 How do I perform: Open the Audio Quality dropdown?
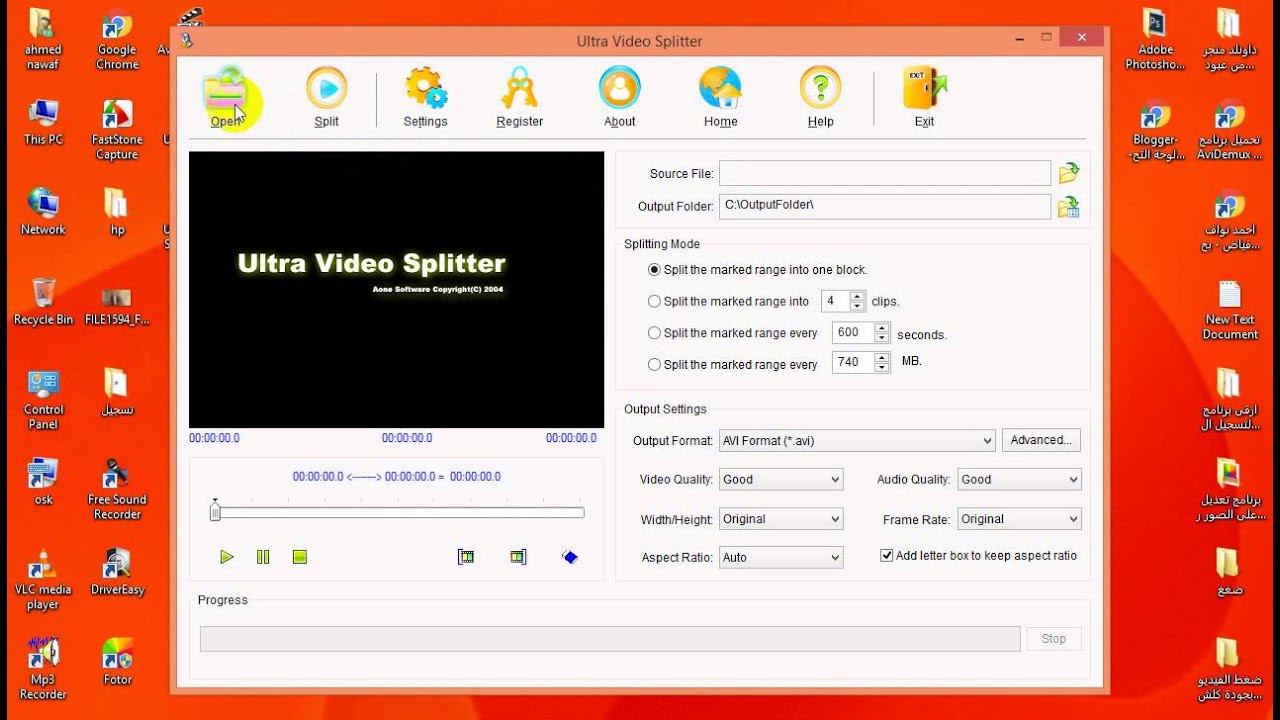click(1019, 480)
